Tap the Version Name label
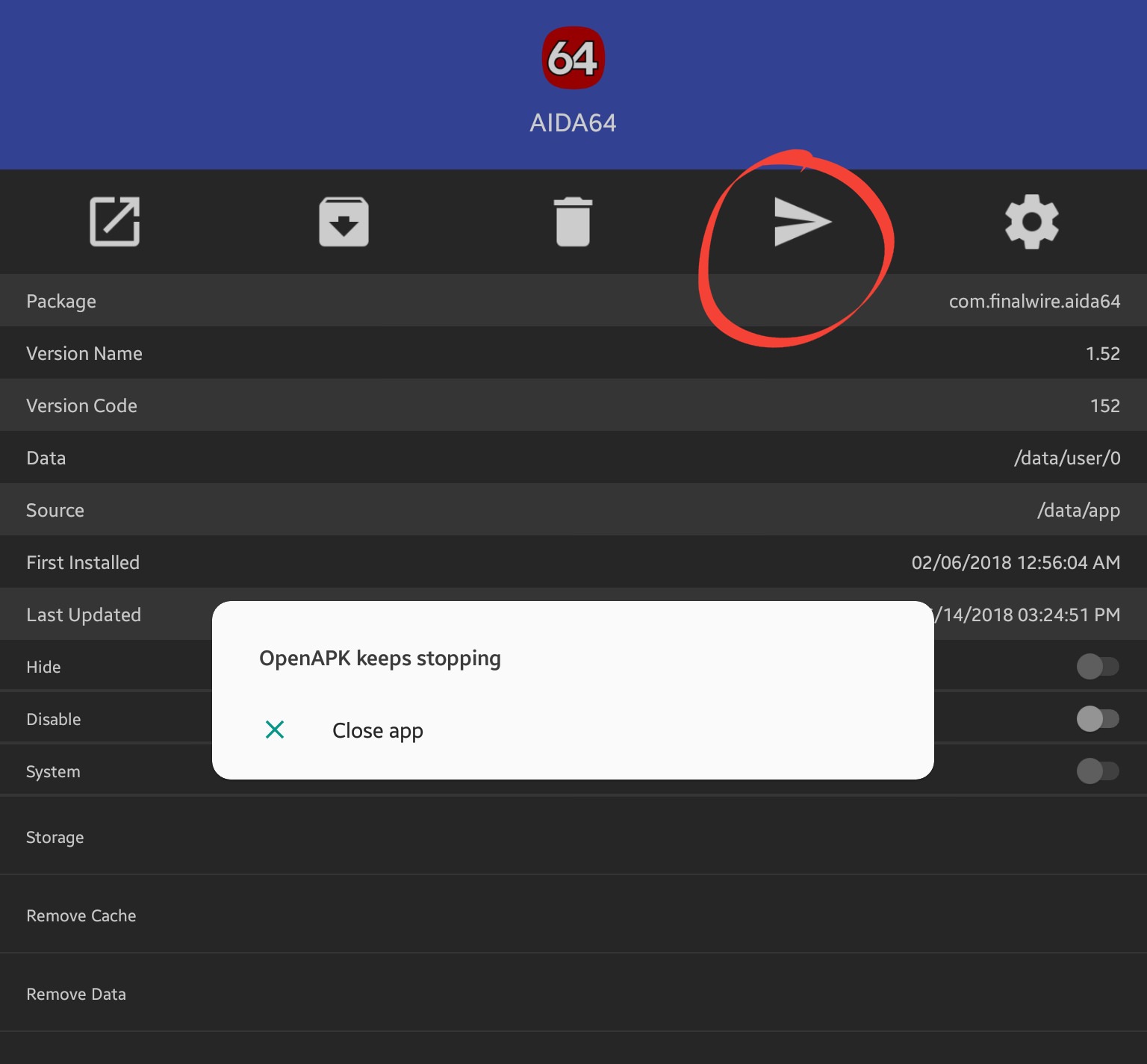Viewport: 1147px width, 1064px height. click(x=84, y=353)
